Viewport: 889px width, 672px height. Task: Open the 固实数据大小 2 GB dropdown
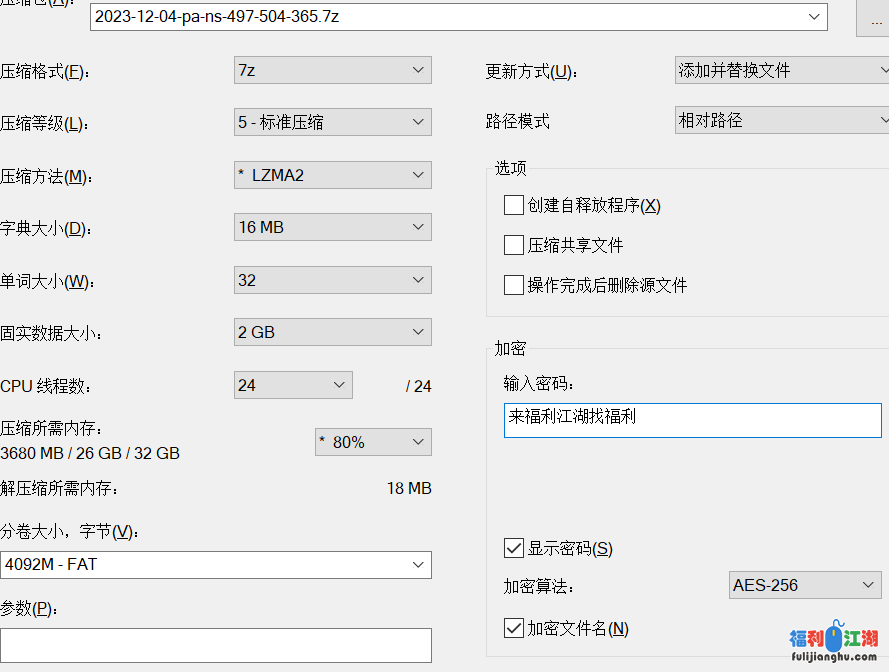coord(332,332)
